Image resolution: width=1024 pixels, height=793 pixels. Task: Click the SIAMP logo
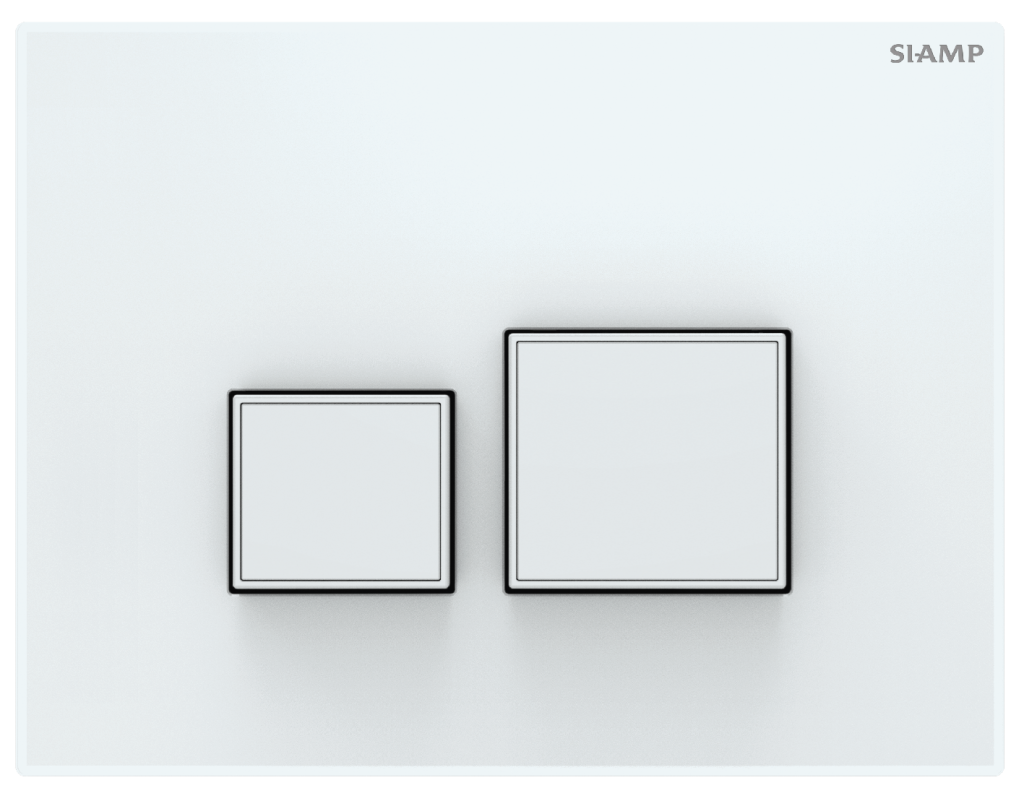(936, 54)
